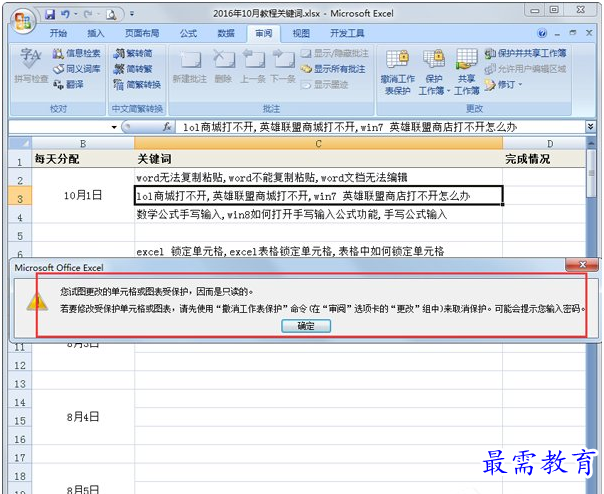This screenshot has width=604, height=494.
Task: Click the Redo icon in quick access toolbar
Action: (88, 14)
